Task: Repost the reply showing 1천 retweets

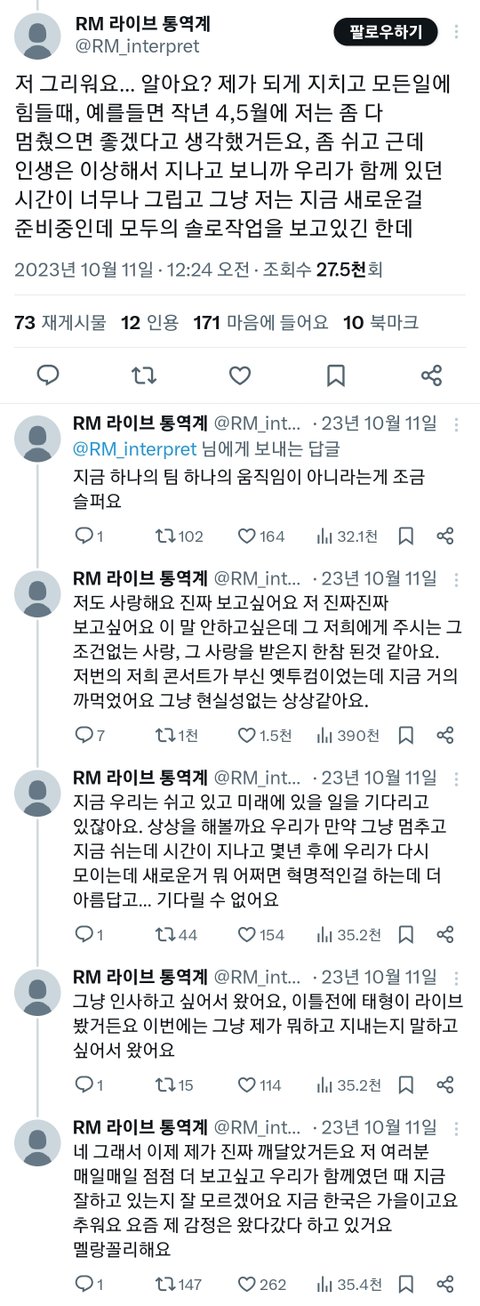Action: (x=178, y=735)
